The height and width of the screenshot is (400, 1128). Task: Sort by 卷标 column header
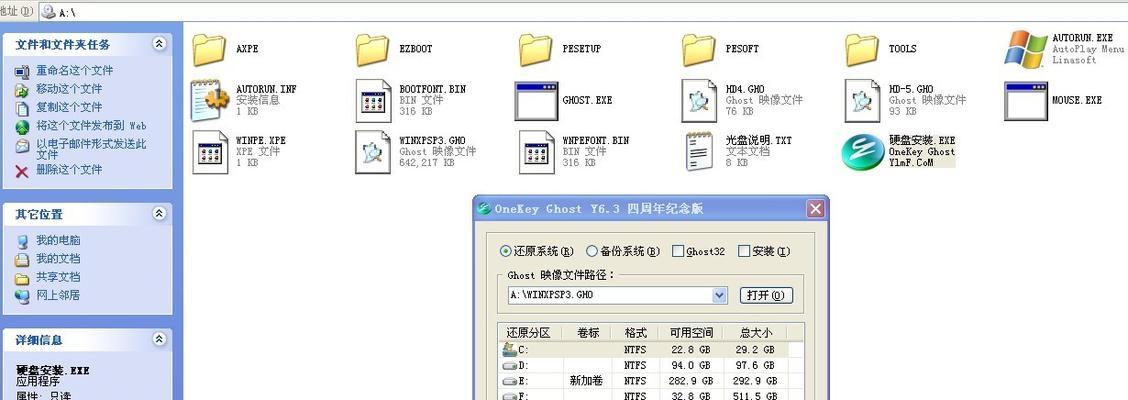click(588, 332)
